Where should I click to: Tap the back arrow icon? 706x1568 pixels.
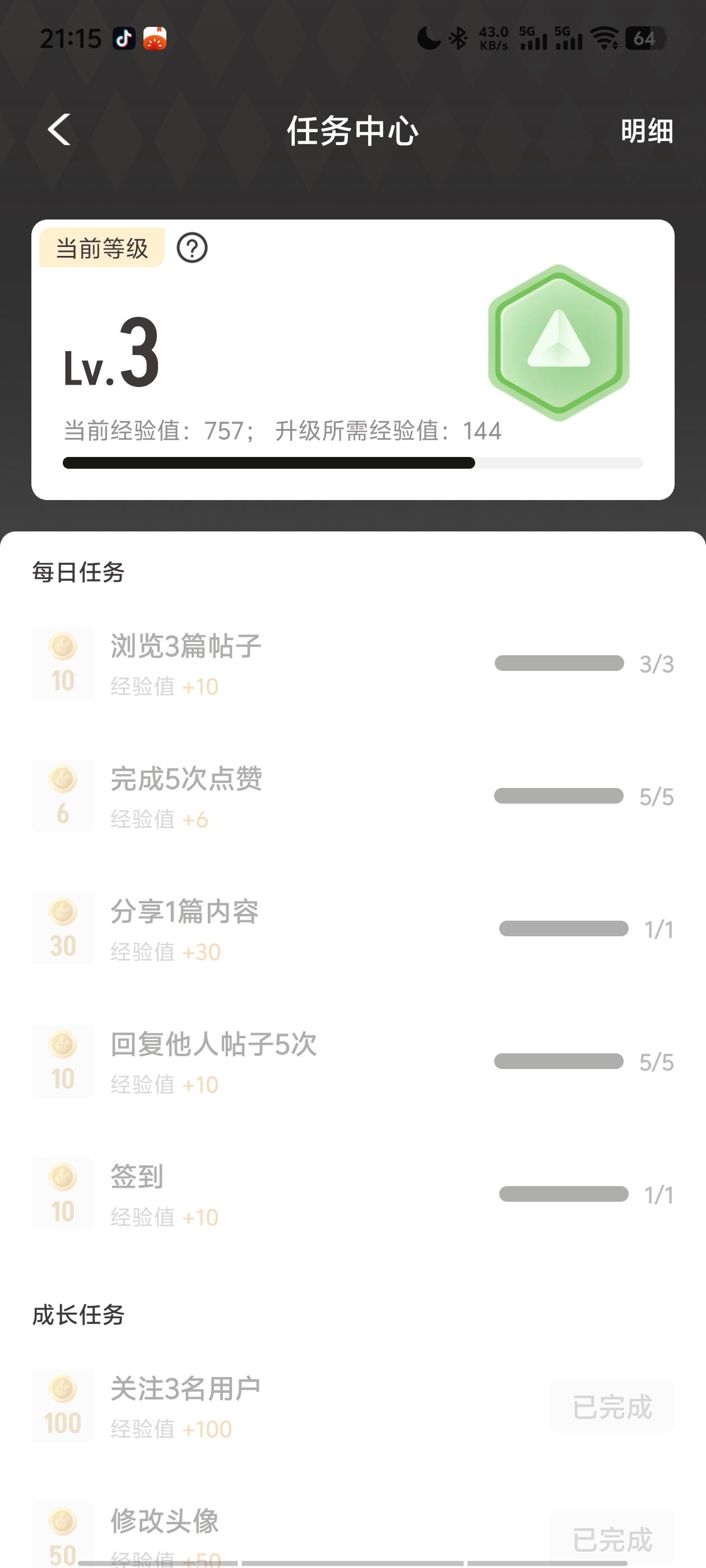click(x=59, y=130)
